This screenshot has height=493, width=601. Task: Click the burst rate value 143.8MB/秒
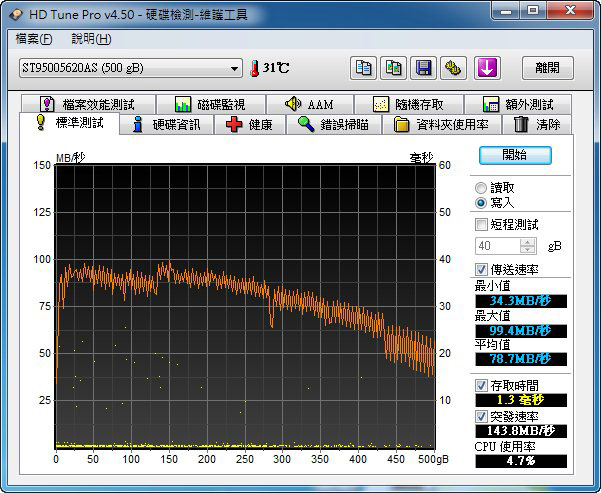521,431
